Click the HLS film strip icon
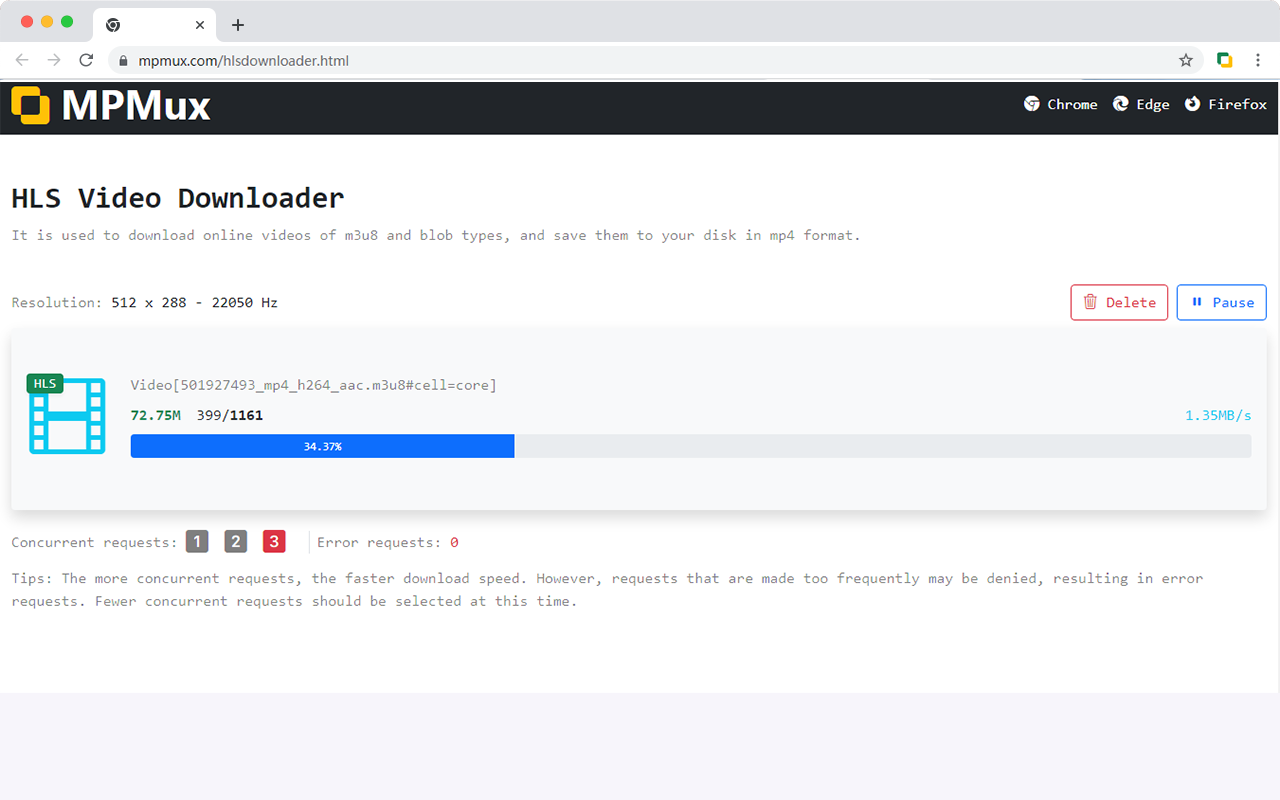The width and height of the screenshot is (1280, 800). point(67,415)
